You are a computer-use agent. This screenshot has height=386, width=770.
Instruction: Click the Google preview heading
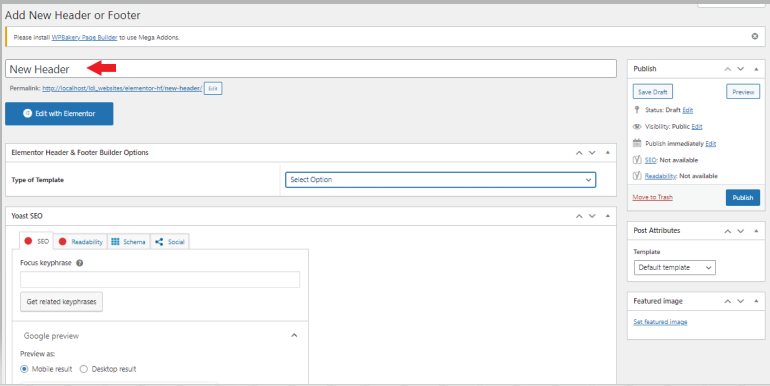51,336
